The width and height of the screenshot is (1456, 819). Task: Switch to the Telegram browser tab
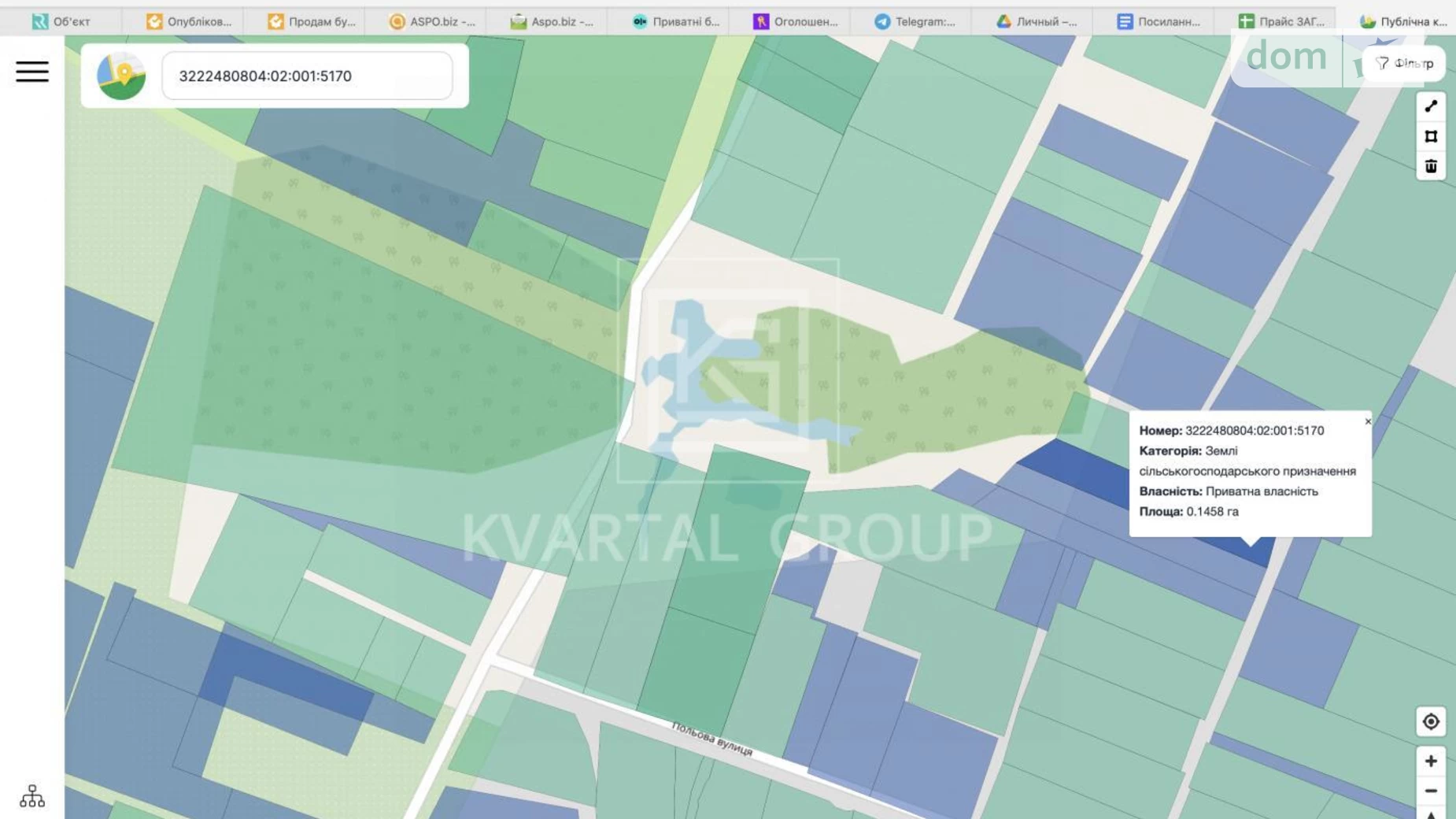coord(915,21)
